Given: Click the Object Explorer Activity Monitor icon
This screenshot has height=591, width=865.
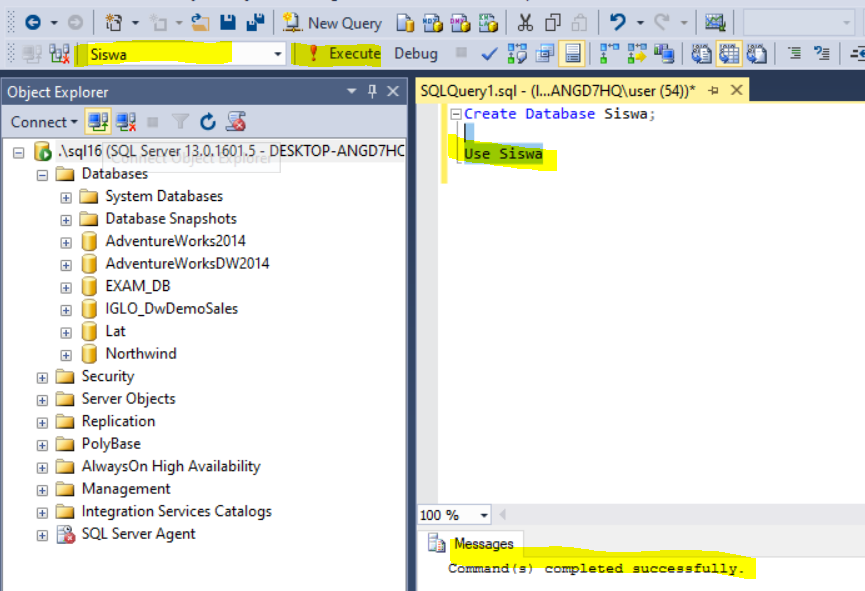Looking at the screenshot, I should [236, 121].
